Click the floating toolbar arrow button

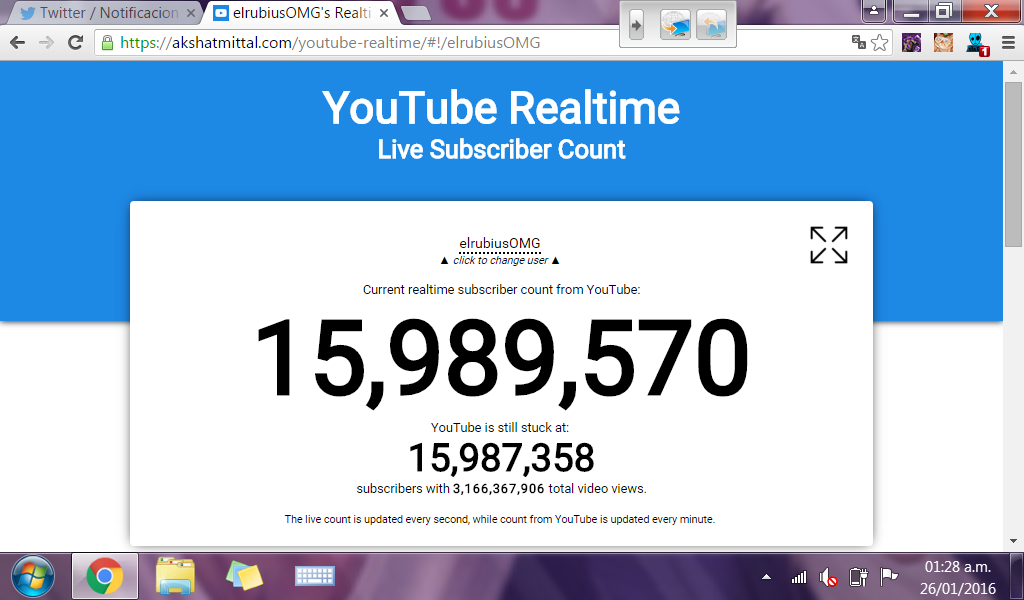pos(636,26)
